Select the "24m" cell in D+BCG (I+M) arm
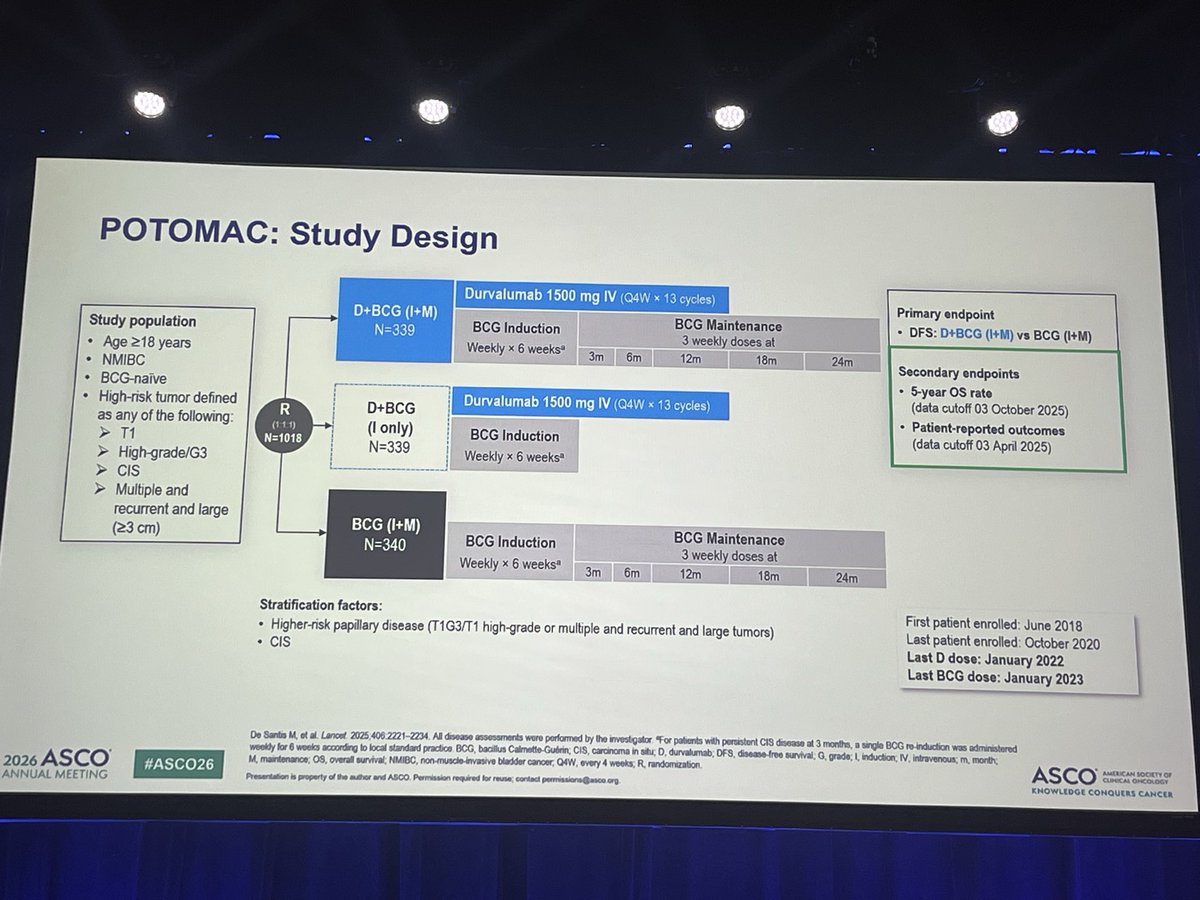This screenshot has height=900, width=1200. 843,364
